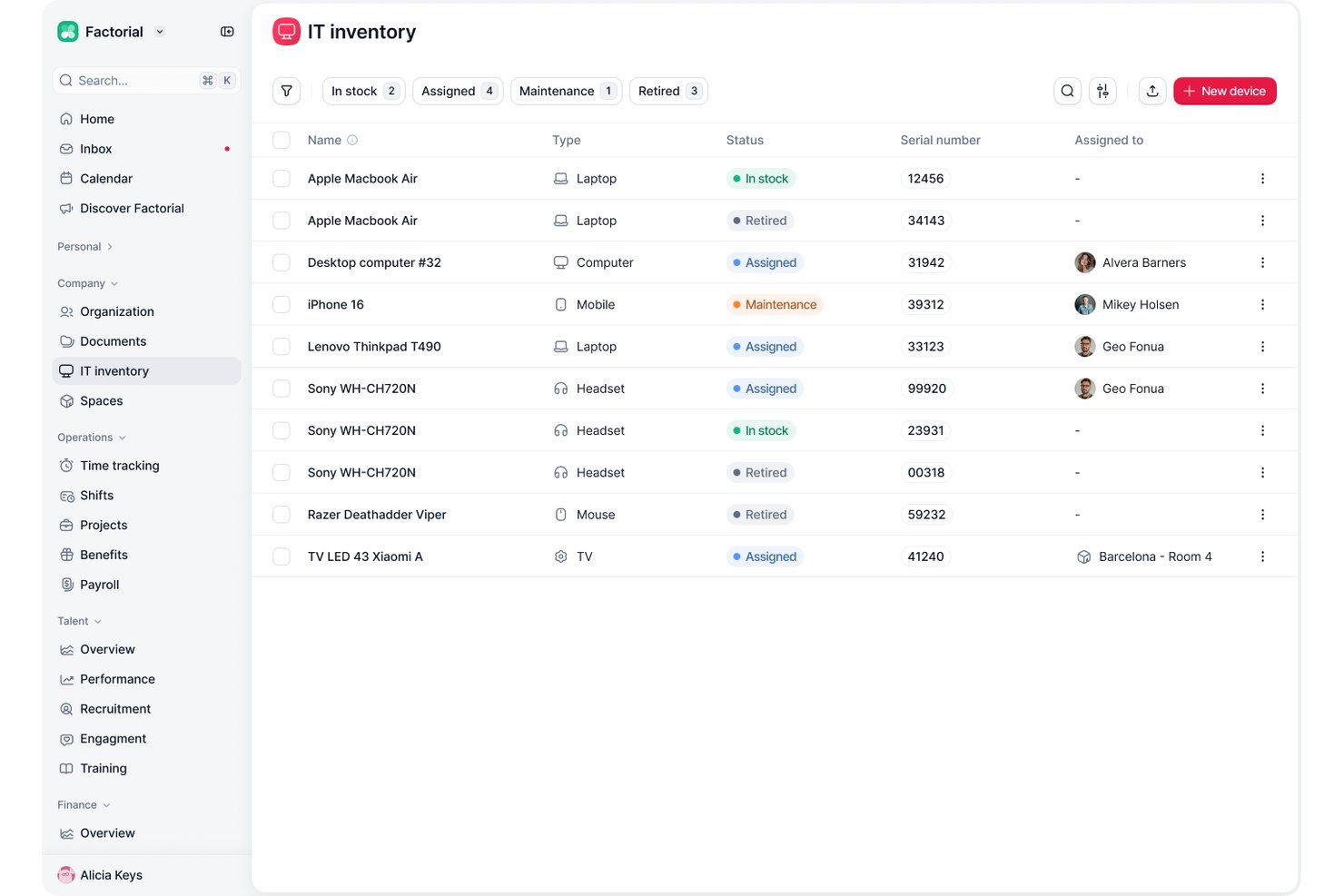The height and width of the screenshot is (896, 1344).
Task: Click the Type column header
Action: pyautogui.click(x=566, y=140)
